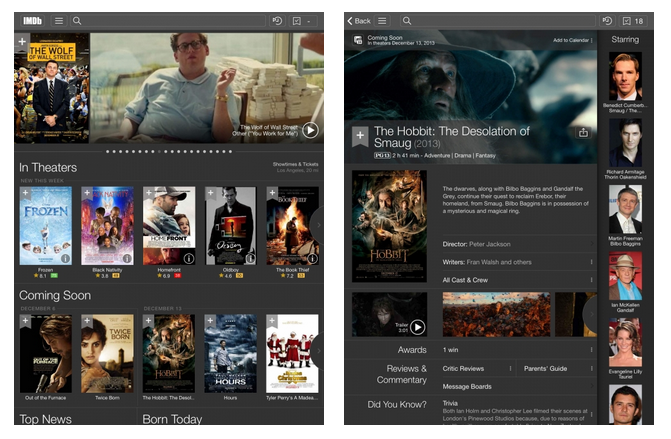The height and width of the screenshot is (439, 671).
Task: Show info for Homefront poster
Action: click(x=189, y=258)
